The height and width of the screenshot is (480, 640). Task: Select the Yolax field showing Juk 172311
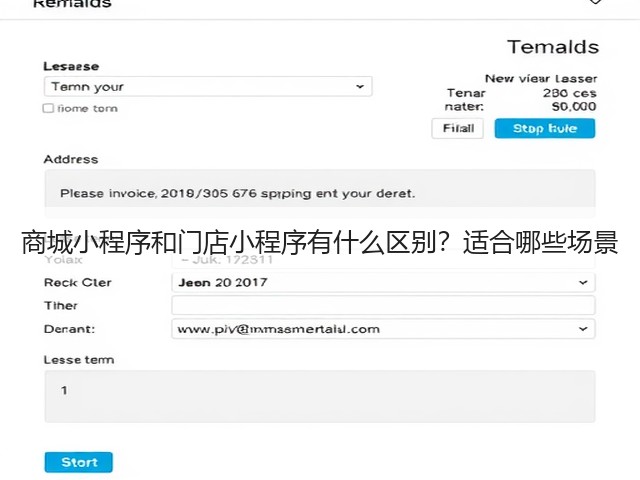tap(383, 260)
